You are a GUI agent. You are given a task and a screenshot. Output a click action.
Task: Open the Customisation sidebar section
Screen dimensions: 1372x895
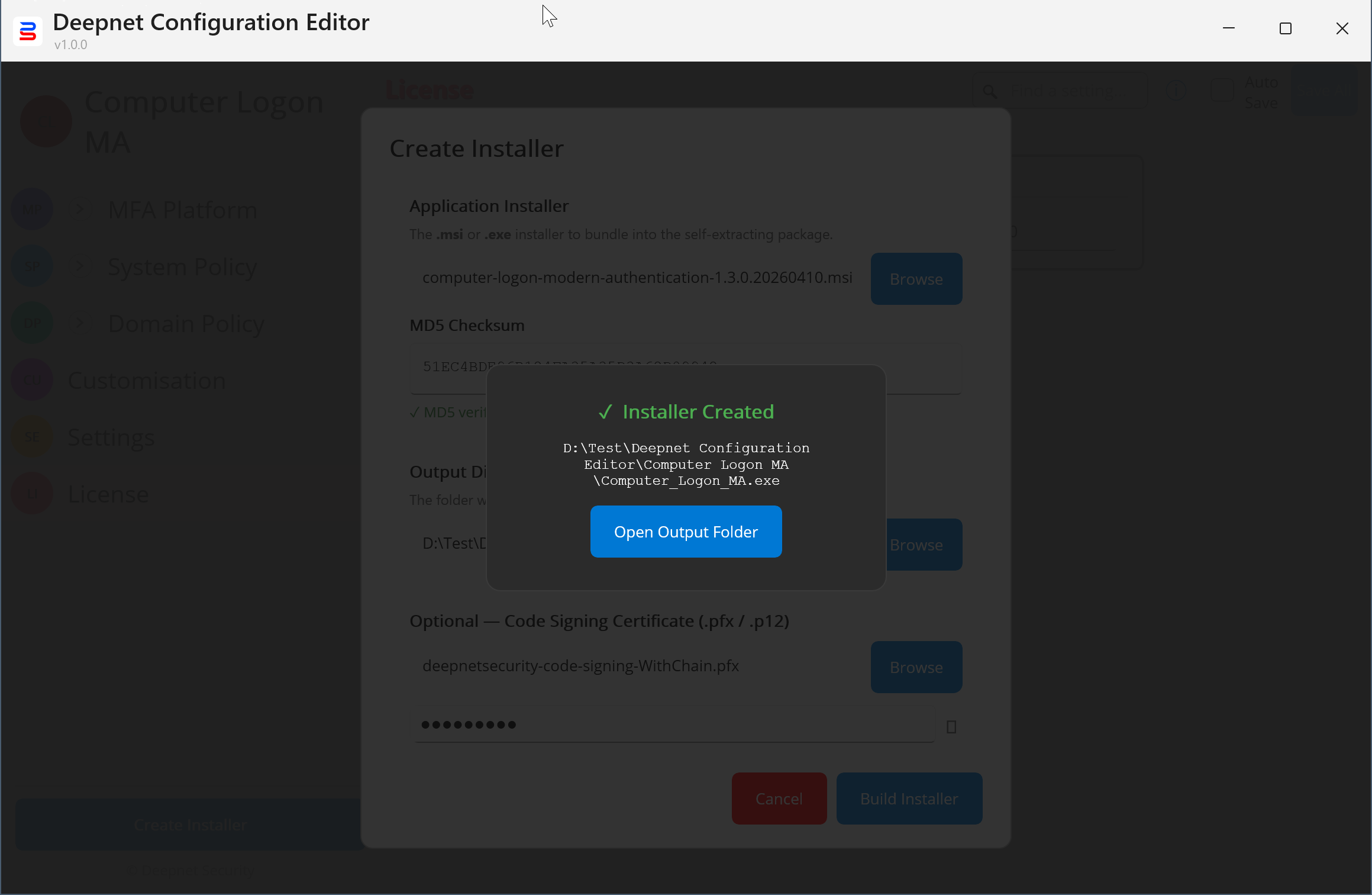[x=147, y=380]
